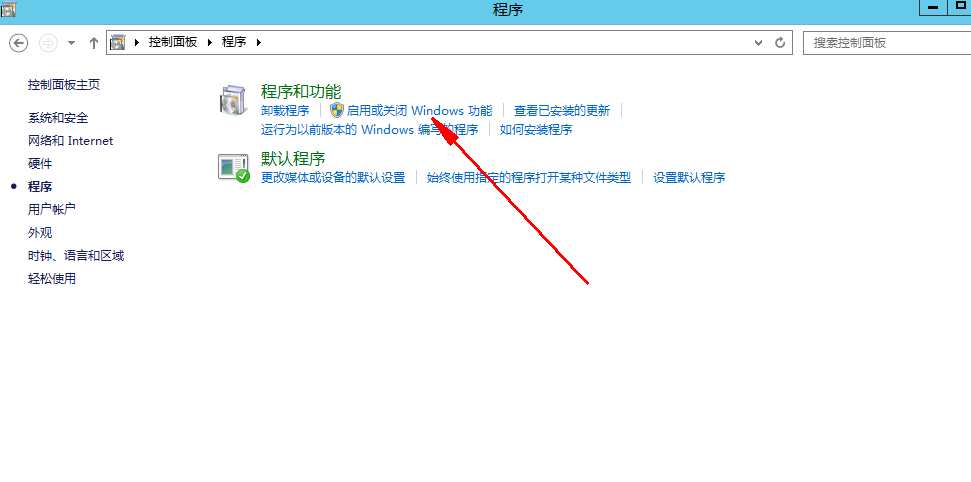Open the recent locations dropdown arrow
971x482 pixels.
click(x=71, y=43)
